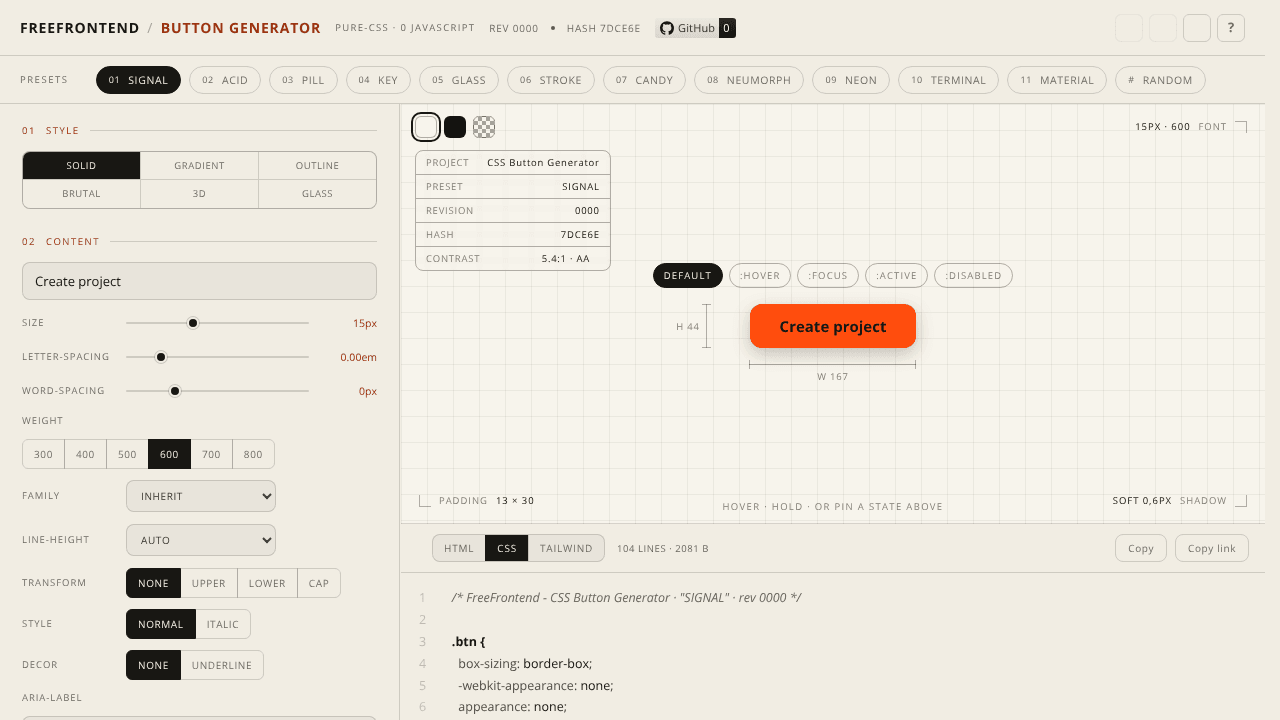
Task: Set font weight to 300
Action: (x=43, y=454)
